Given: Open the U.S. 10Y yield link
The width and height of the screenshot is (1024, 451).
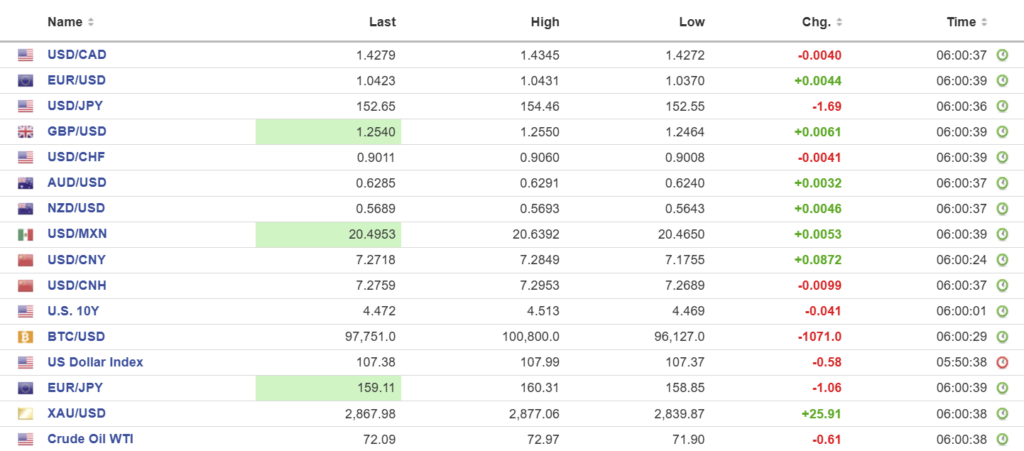Looking at the screenshot, I should click(x=74, y=311).
